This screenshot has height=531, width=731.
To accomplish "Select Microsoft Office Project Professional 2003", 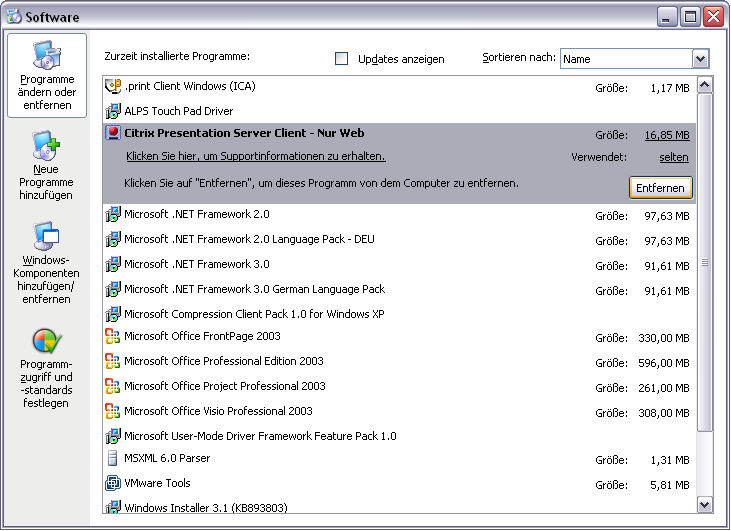I will [x=399, y=386].
